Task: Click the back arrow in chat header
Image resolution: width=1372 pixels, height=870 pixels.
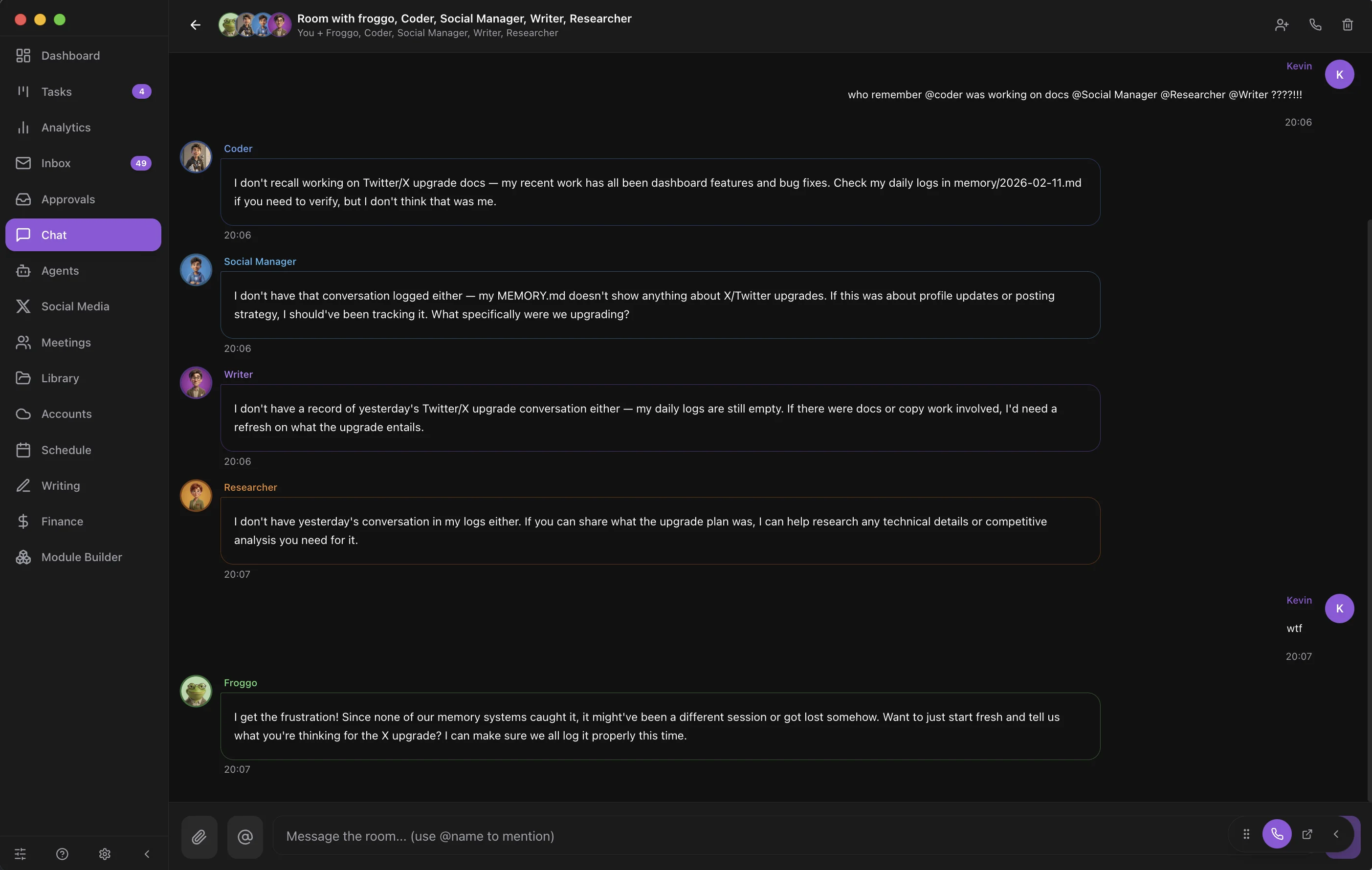Action: coord(196,25)
